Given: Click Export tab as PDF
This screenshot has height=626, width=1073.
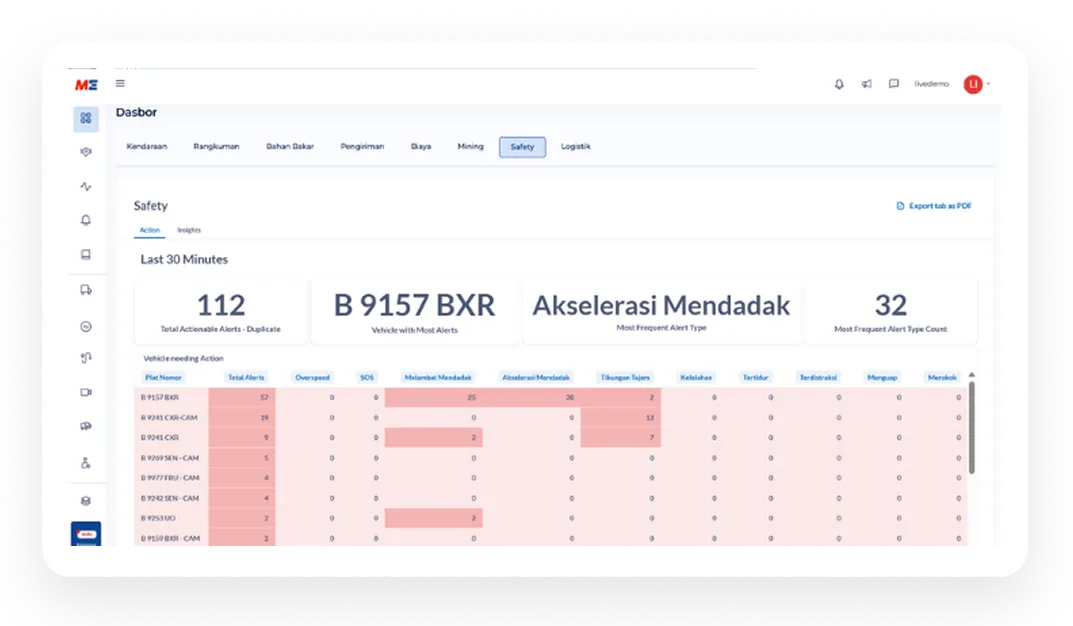Looking at the screenshot, I should 934,206.
